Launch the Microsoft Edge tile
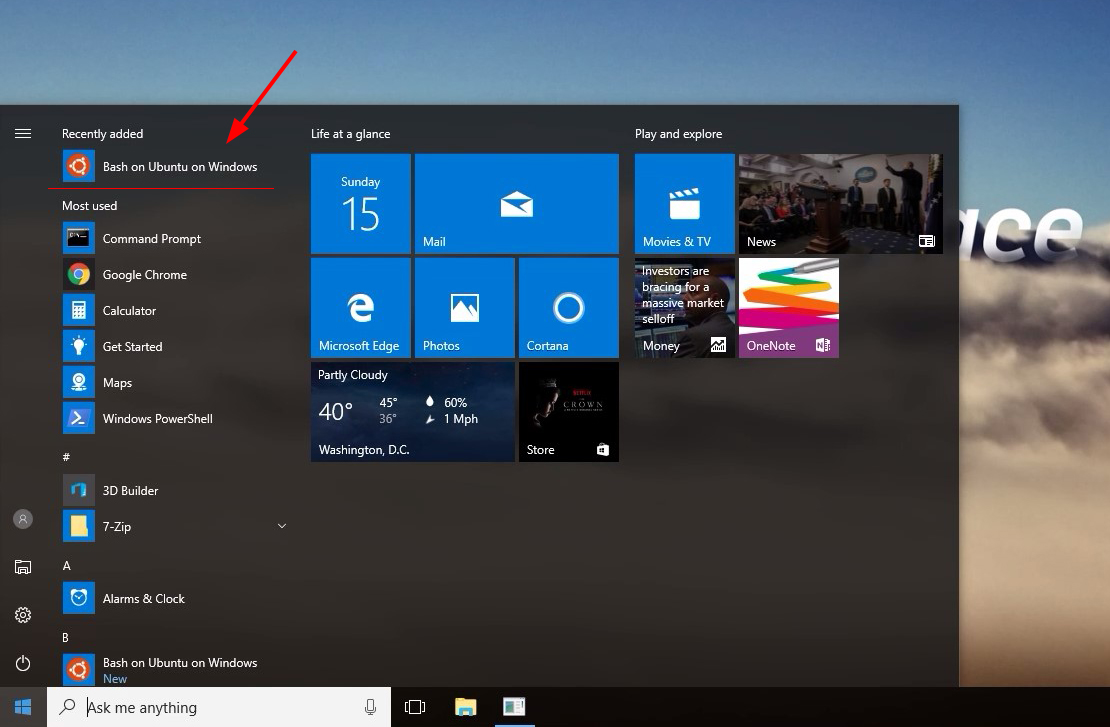This screenshot has width=1110, height=727. pos(361,308)
